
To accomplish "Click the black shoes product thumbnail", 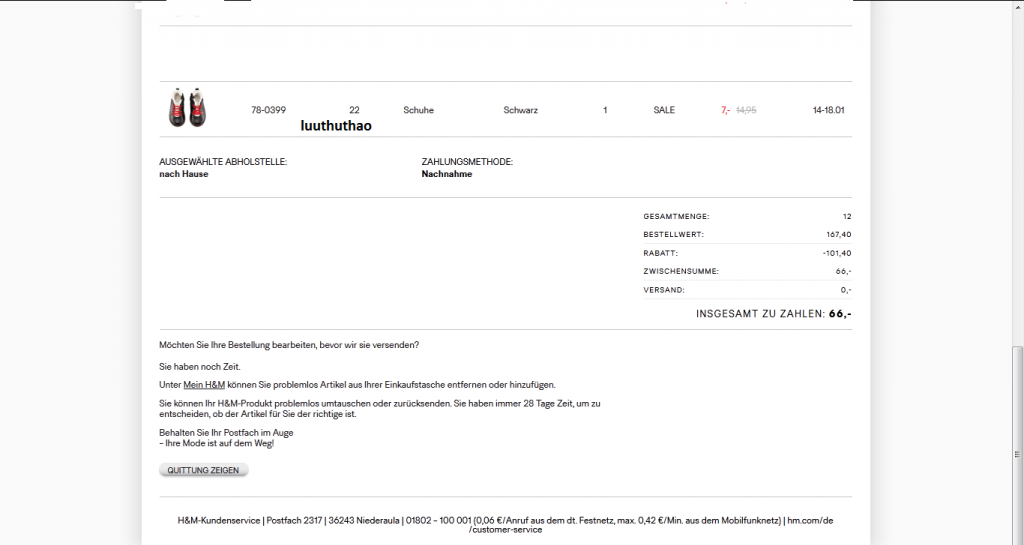I will point(187,108).
